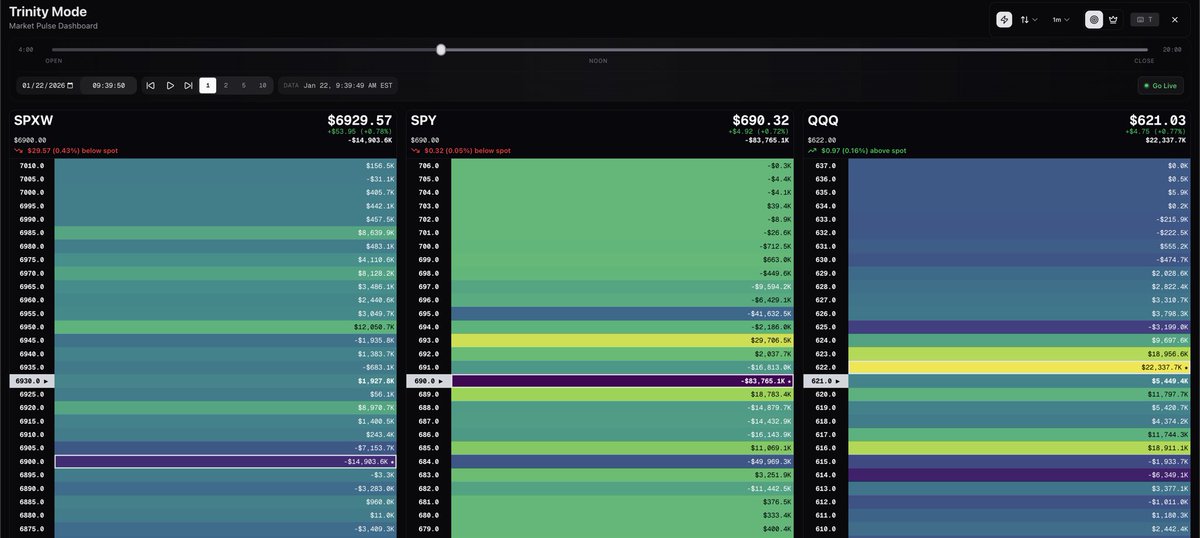Click the Trinity Mode title

pos(47,12)
